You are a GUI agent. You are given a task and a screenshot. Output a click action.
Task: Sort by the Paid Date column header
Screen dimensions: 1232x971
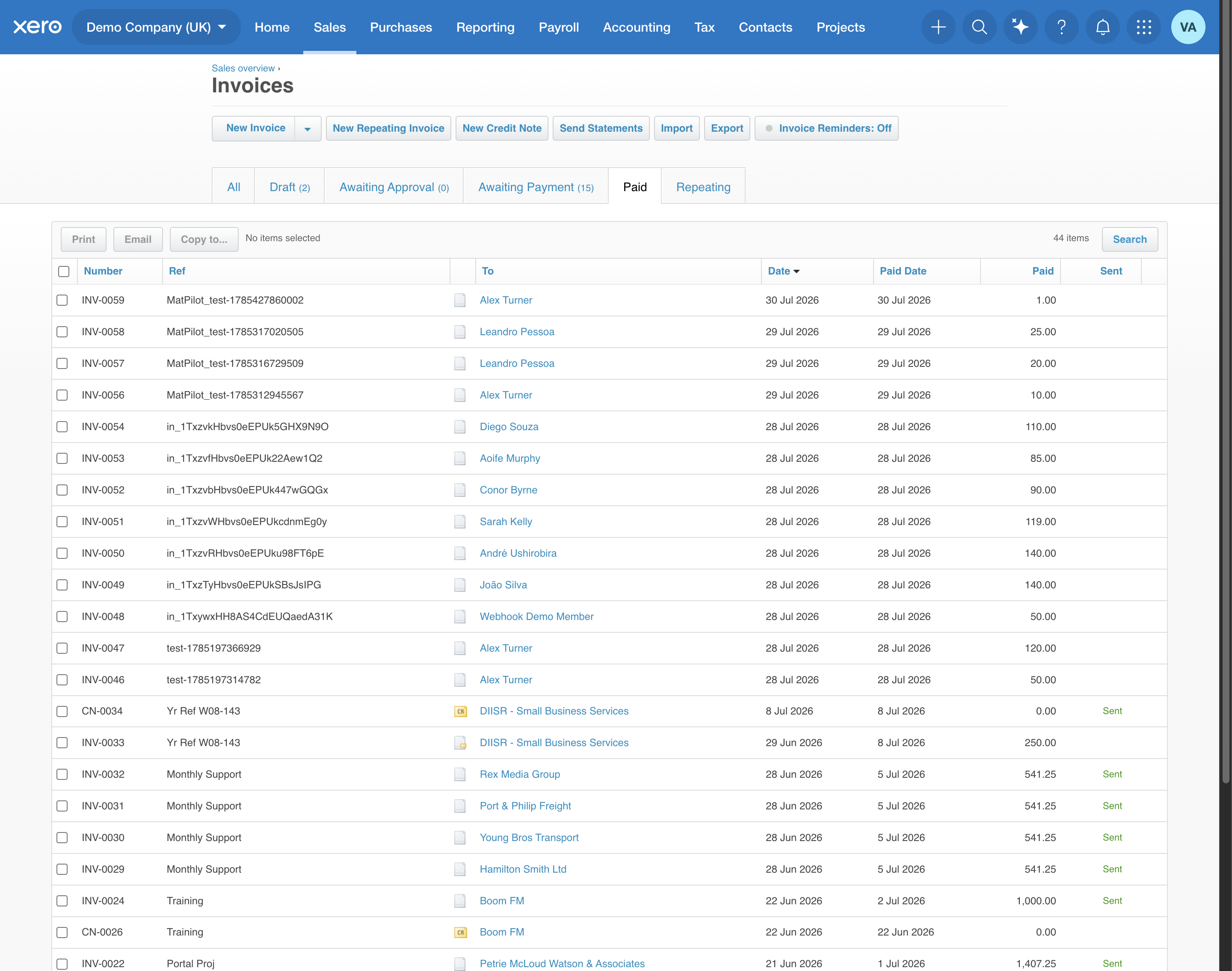coord(903,271)
